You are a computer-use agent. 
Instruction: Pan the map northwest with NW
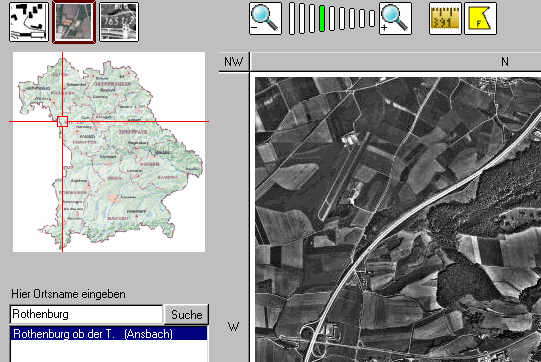(233, 62)
